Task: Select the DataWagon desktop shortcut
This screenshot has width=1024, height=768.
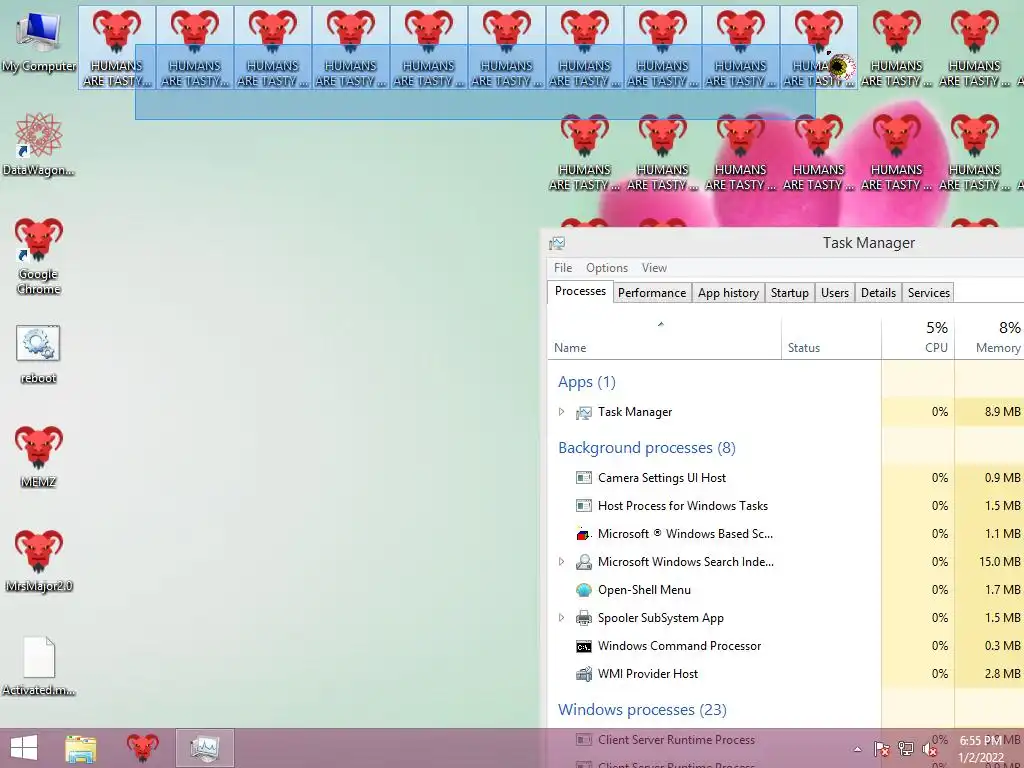Action: coord(39,145)
